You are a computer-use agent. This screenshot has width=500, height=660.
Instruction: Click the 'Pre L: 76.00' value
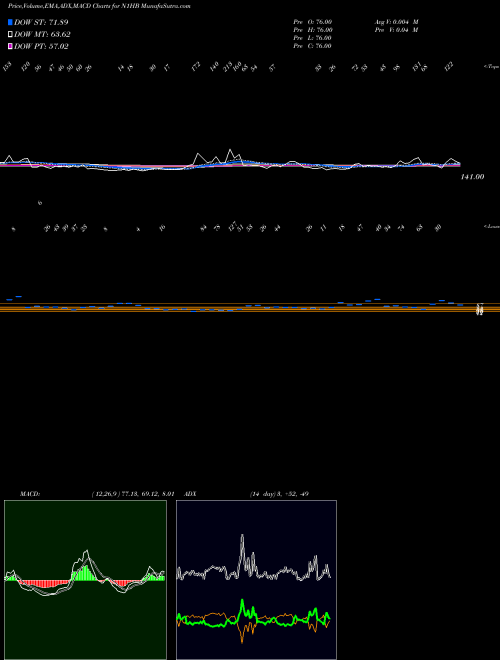[x=313, y=38]
